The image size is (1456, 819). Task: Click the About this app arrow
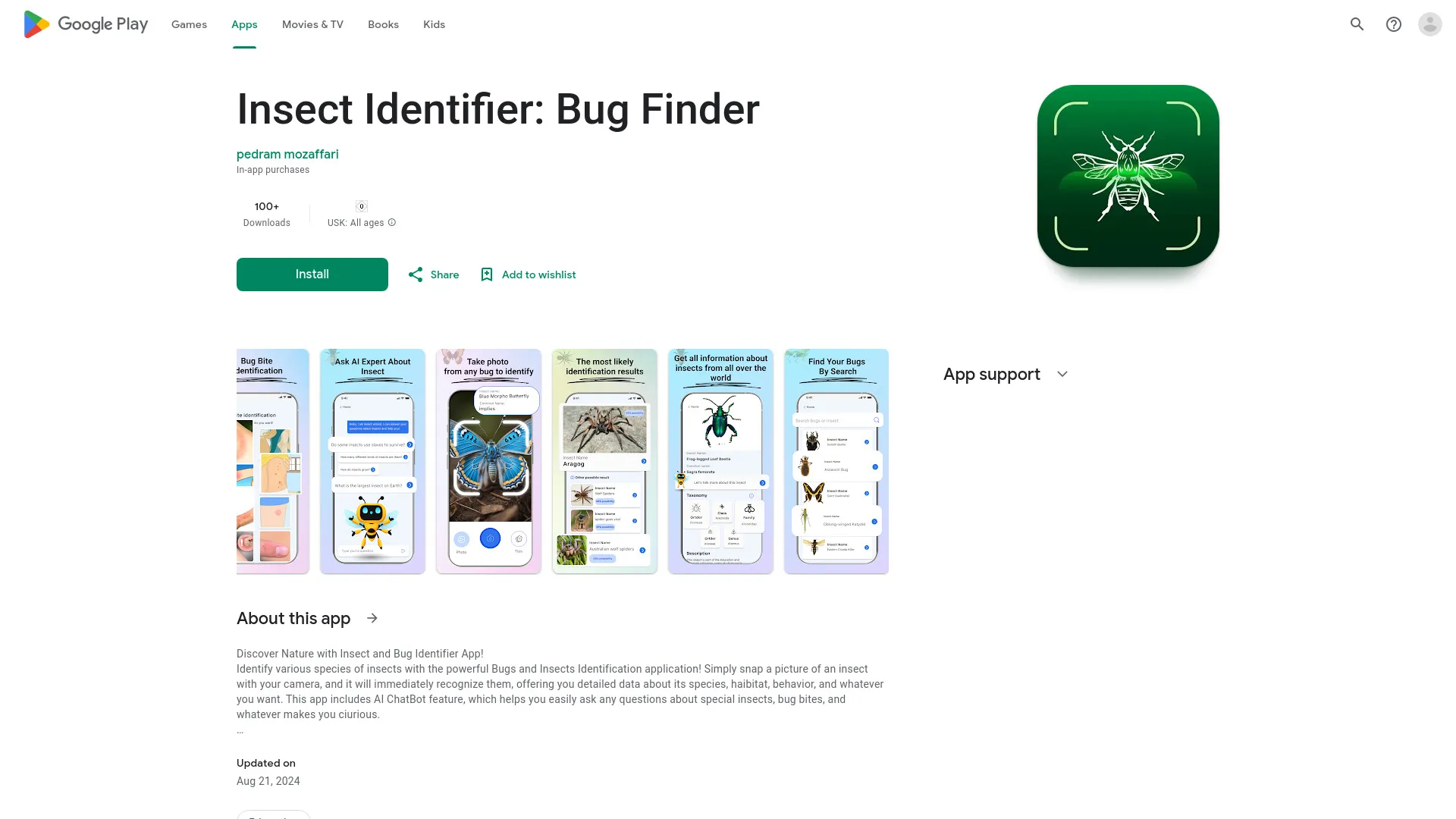click(372, 617)
